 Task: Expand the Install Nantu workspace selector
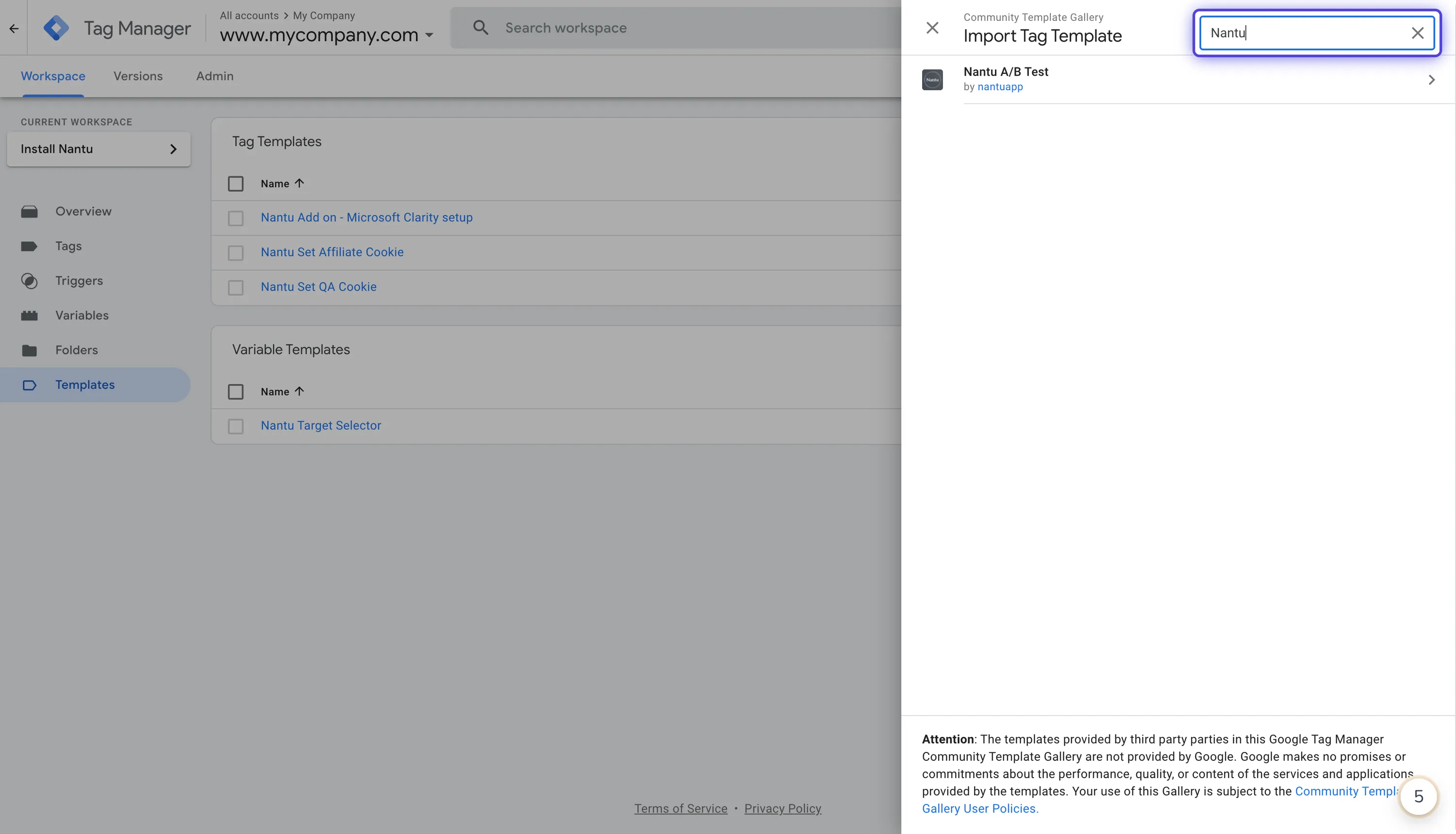tap(99, 149)
